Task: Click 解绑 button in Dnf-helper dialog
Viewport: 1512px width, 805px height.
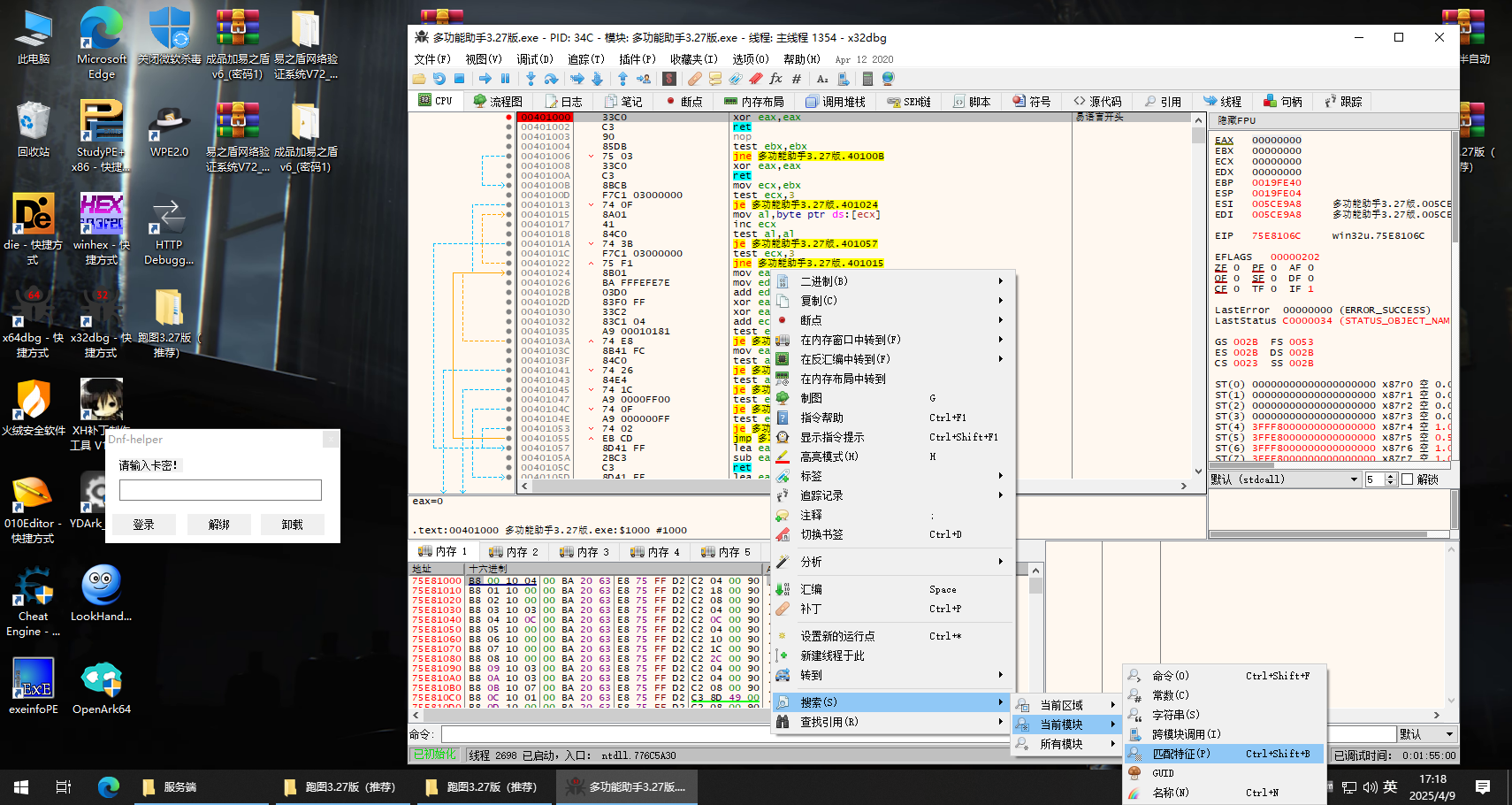Action: (x=219, y=525)
